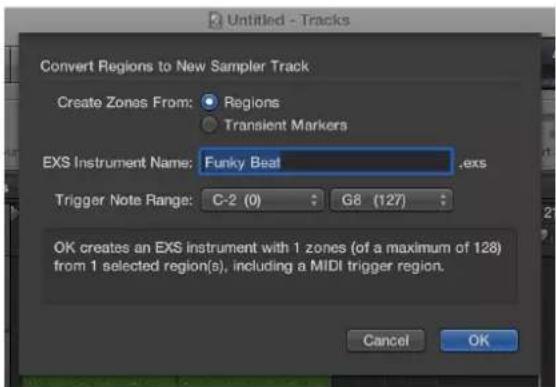Click the 'Trigger Note Range:' label

(124, 200)
